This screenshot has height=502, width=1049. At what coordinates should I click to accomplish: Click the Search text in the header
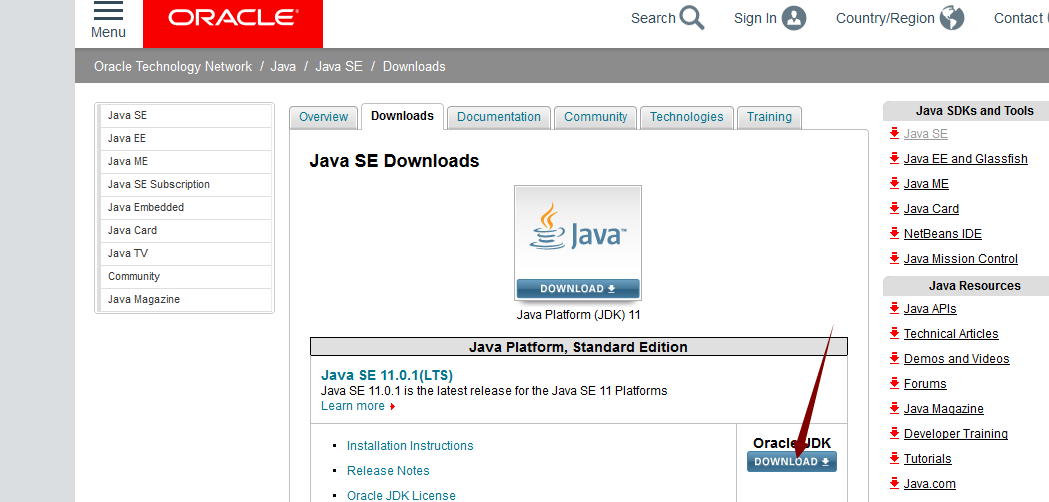tap(653, 18)
